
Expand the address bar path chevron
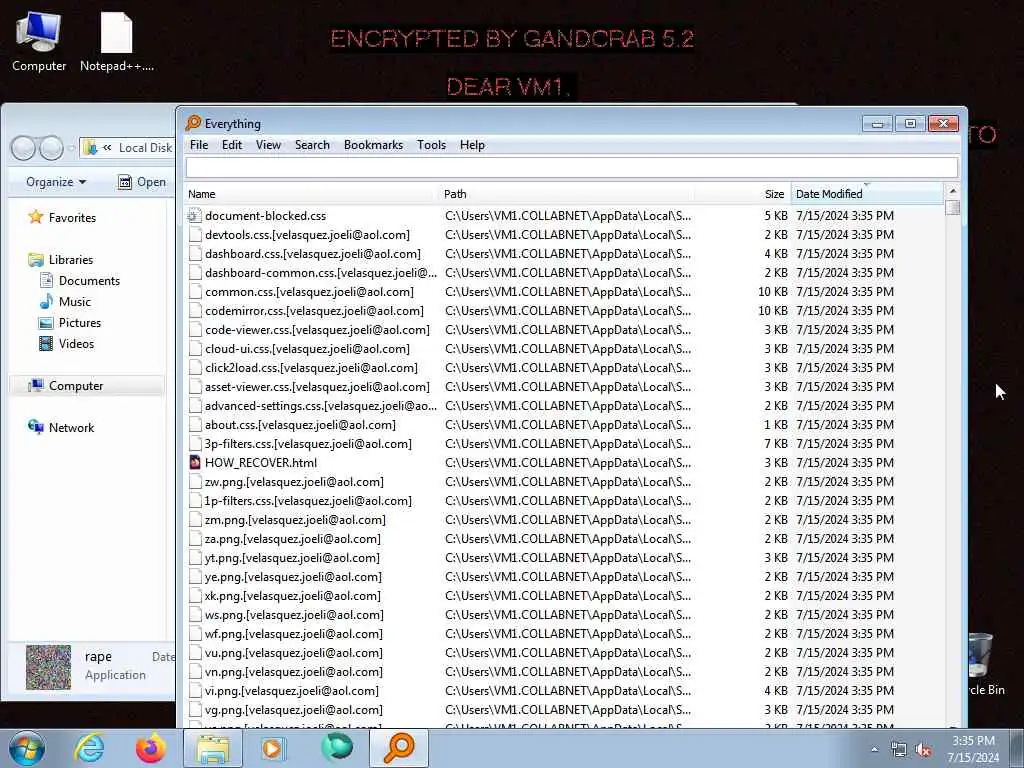[x=106, y=148]
